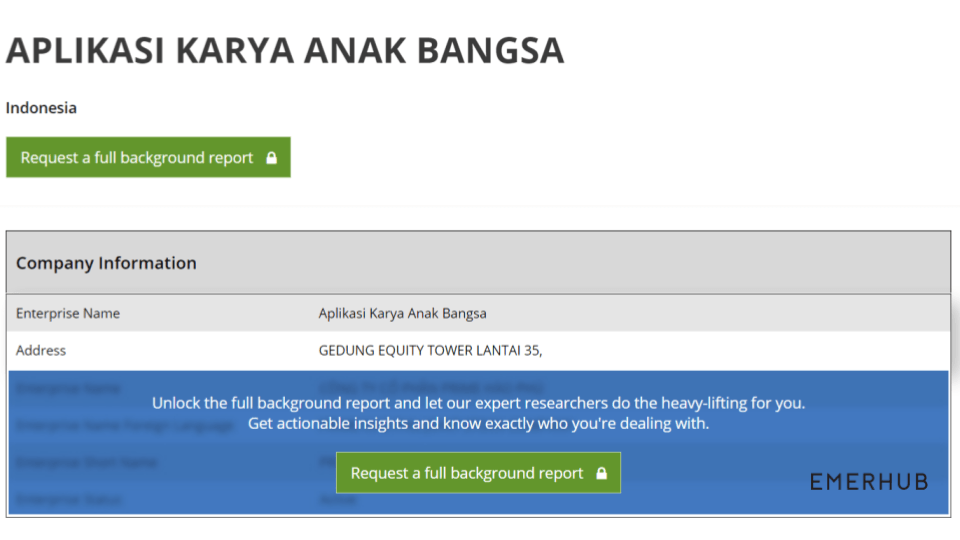Click the lock icon in the top green button

click(272, 158)
